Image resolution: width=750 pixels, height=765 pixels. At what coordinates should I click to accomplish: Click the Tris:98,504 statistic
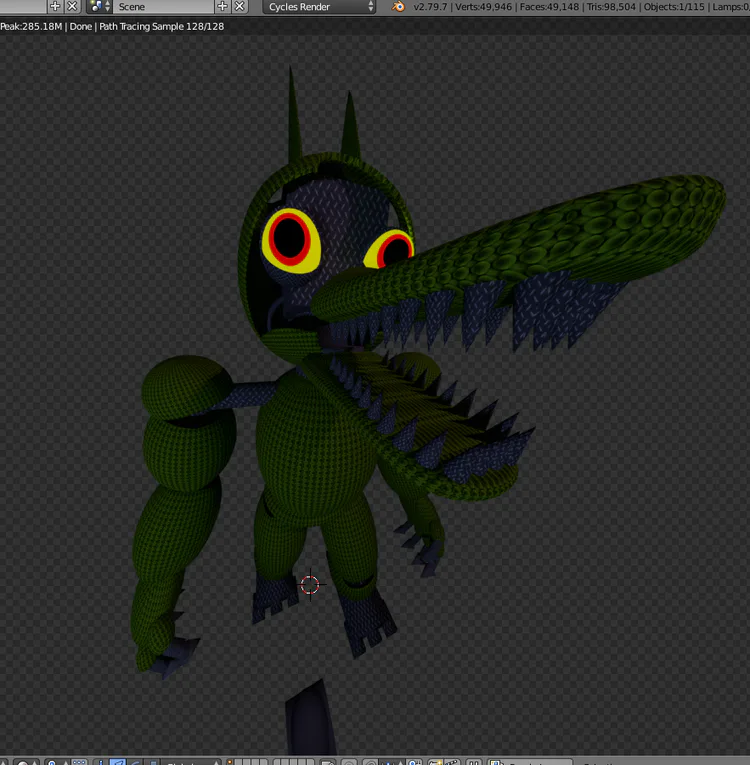tap(611, 7)
